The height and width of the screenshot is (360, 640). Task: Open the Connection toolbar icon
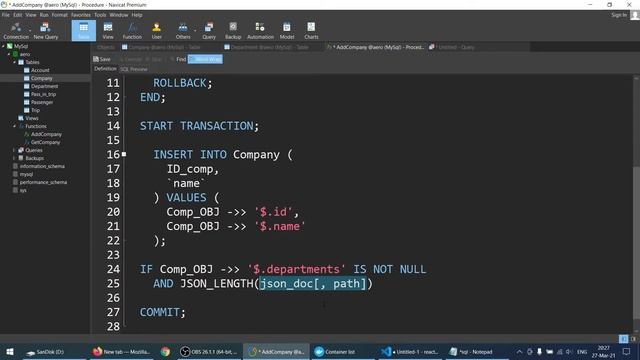point(16,31)
